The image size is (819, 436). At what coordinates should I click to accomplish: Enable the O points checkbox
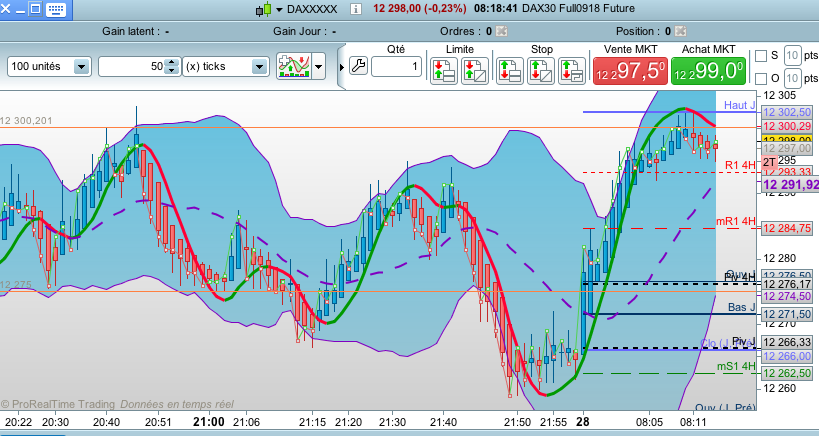(x=761, y=79)
